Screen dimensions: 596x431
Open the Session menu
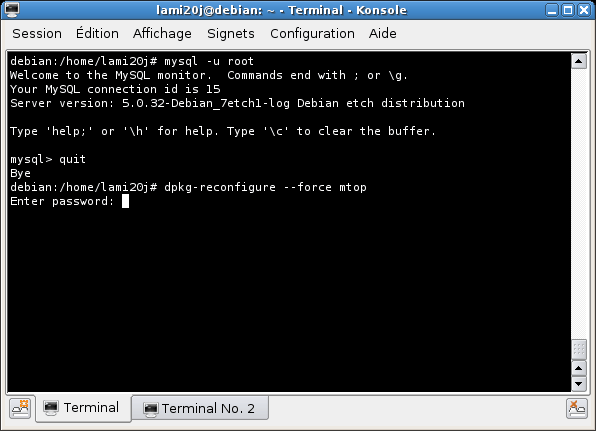[x=37, y=33]
